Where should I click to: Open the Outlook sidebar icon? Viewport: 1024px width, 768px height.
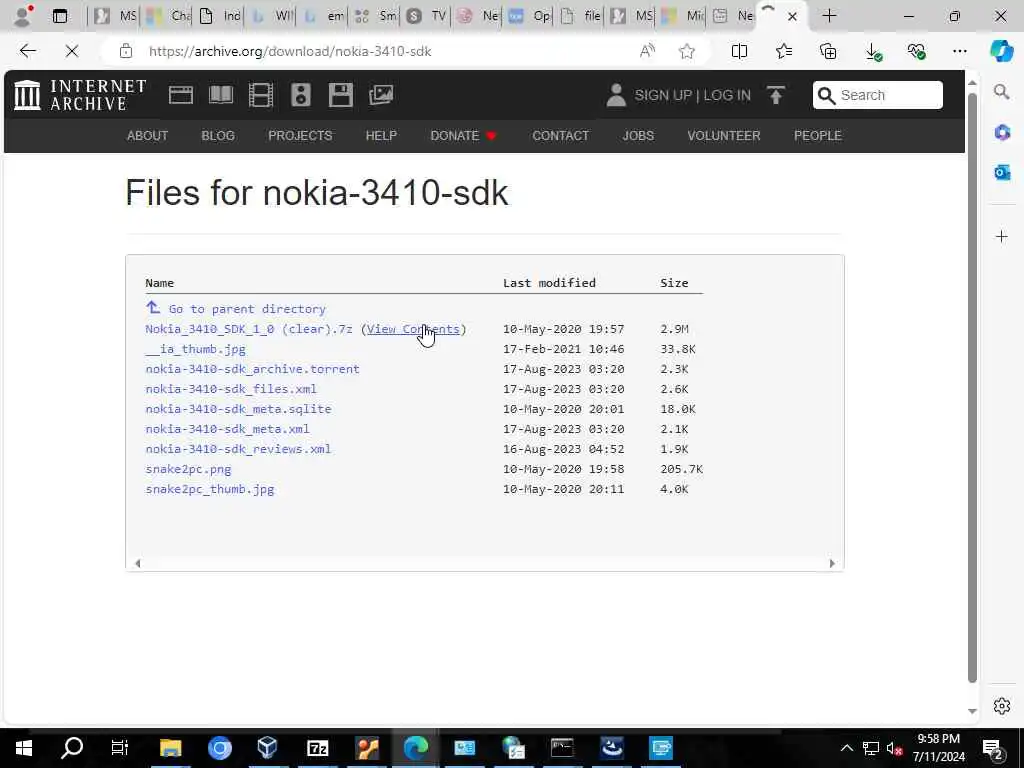click(1002, 172)
